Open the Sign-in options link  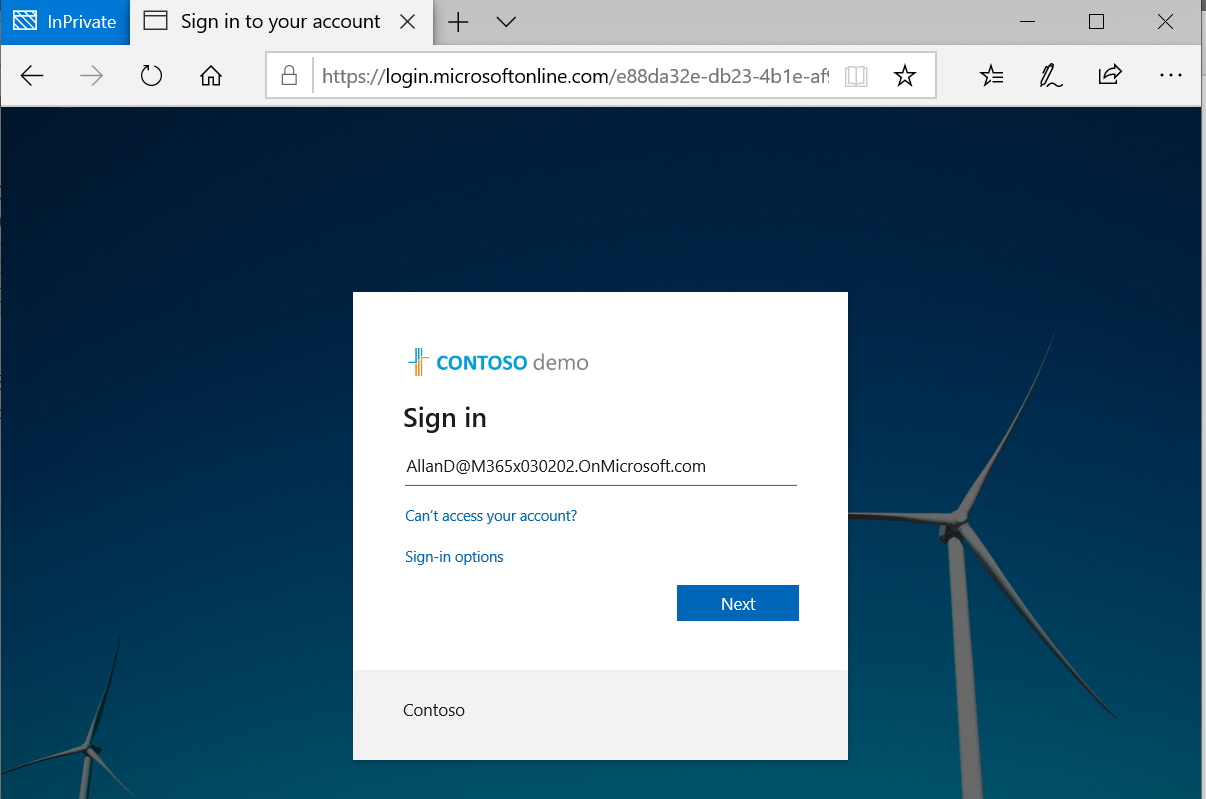click(x=454, y=557)
